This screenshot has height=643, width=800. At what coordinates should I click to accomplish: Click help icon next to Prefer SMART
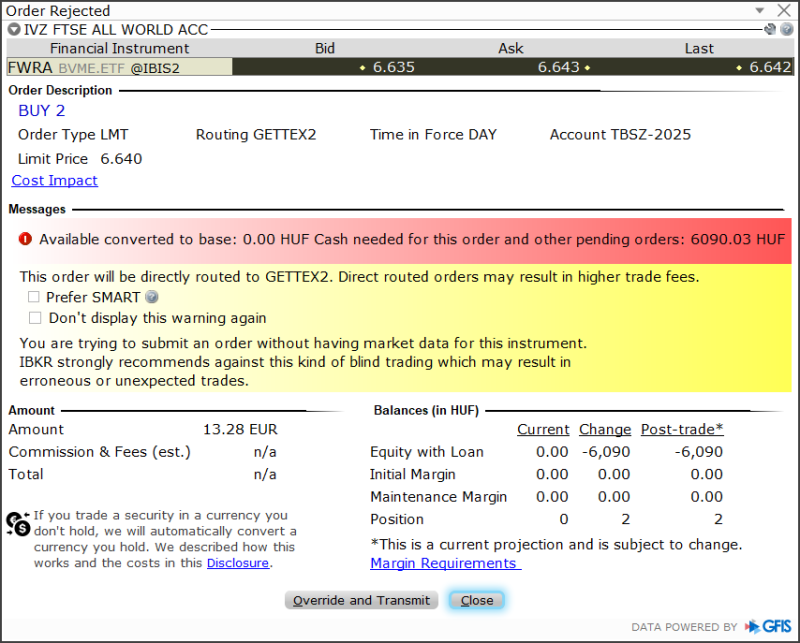pyautogui.click(x=152, y=296)
